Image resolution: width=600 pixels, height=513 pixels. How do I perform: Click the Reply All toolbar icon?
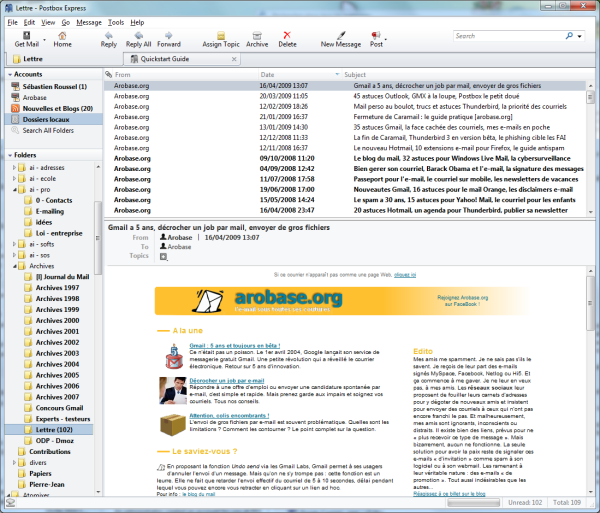(139, 36)
